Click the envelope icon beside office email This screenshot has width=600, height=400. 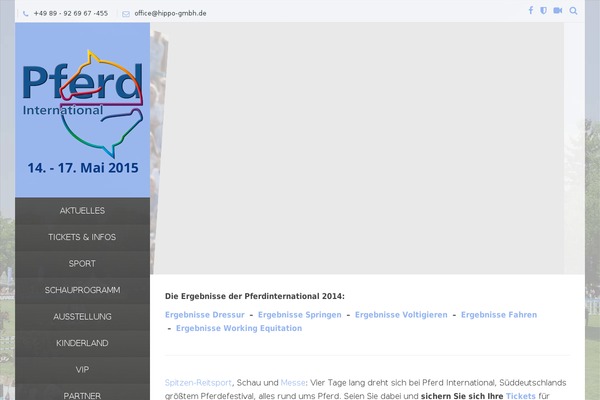click(x=126, y=14)
